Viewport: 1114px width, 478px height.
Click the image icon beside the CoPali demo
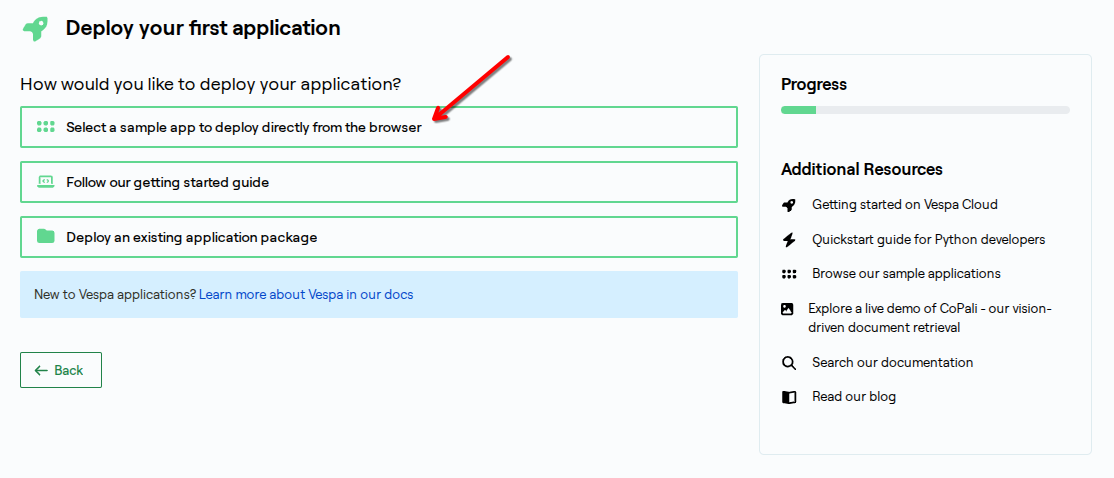coord(788,309)
